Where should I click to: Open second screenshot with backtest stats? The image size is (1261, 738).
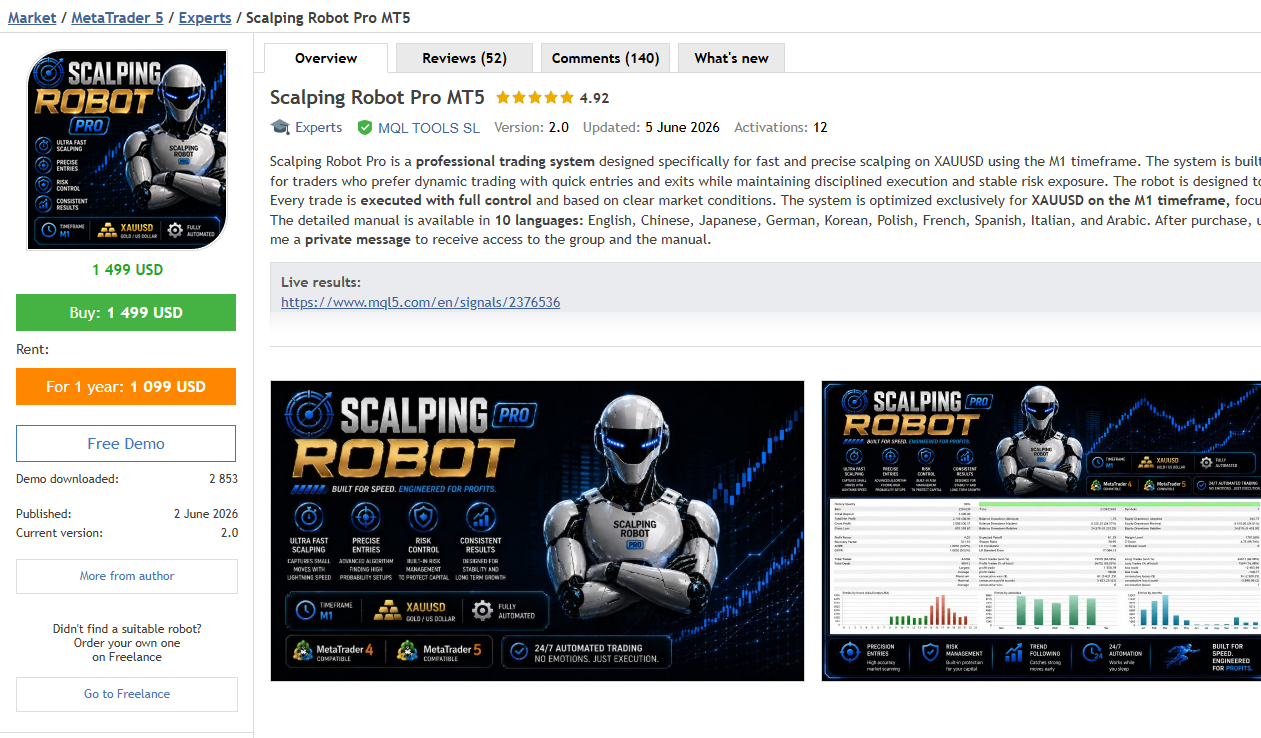point(1041,531)
